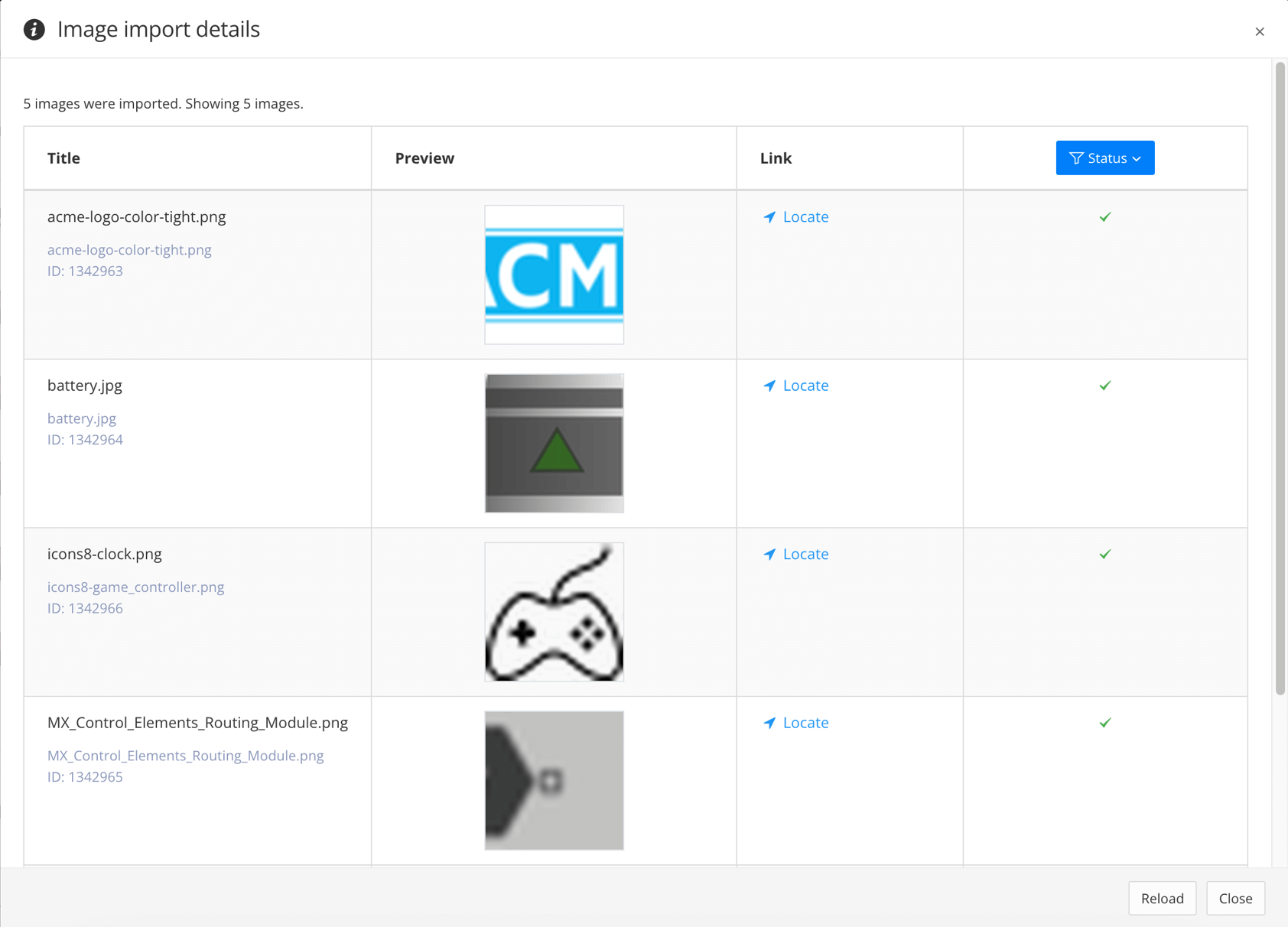Open the icons8-game_controller.png file link
This screenshot has height=927, width=1288.
click(x=135, y=587)
